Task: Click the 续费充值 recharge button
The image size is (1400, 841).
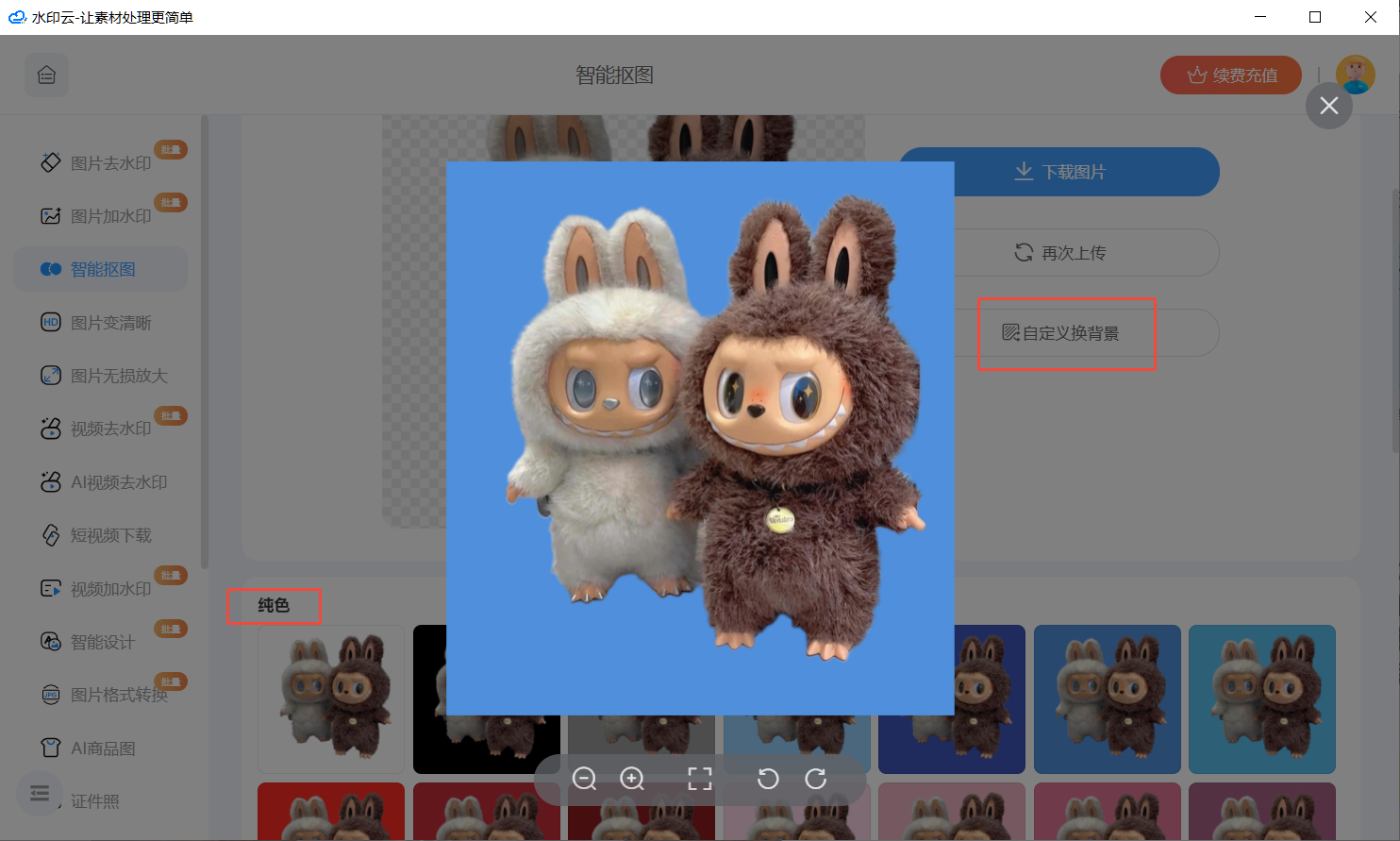Action: (1231, 76)
